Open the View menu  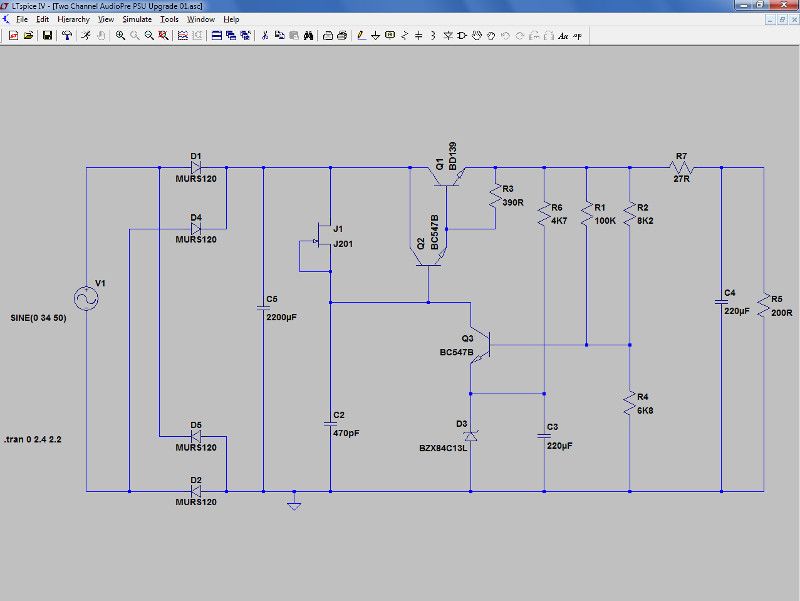point(106,19)
